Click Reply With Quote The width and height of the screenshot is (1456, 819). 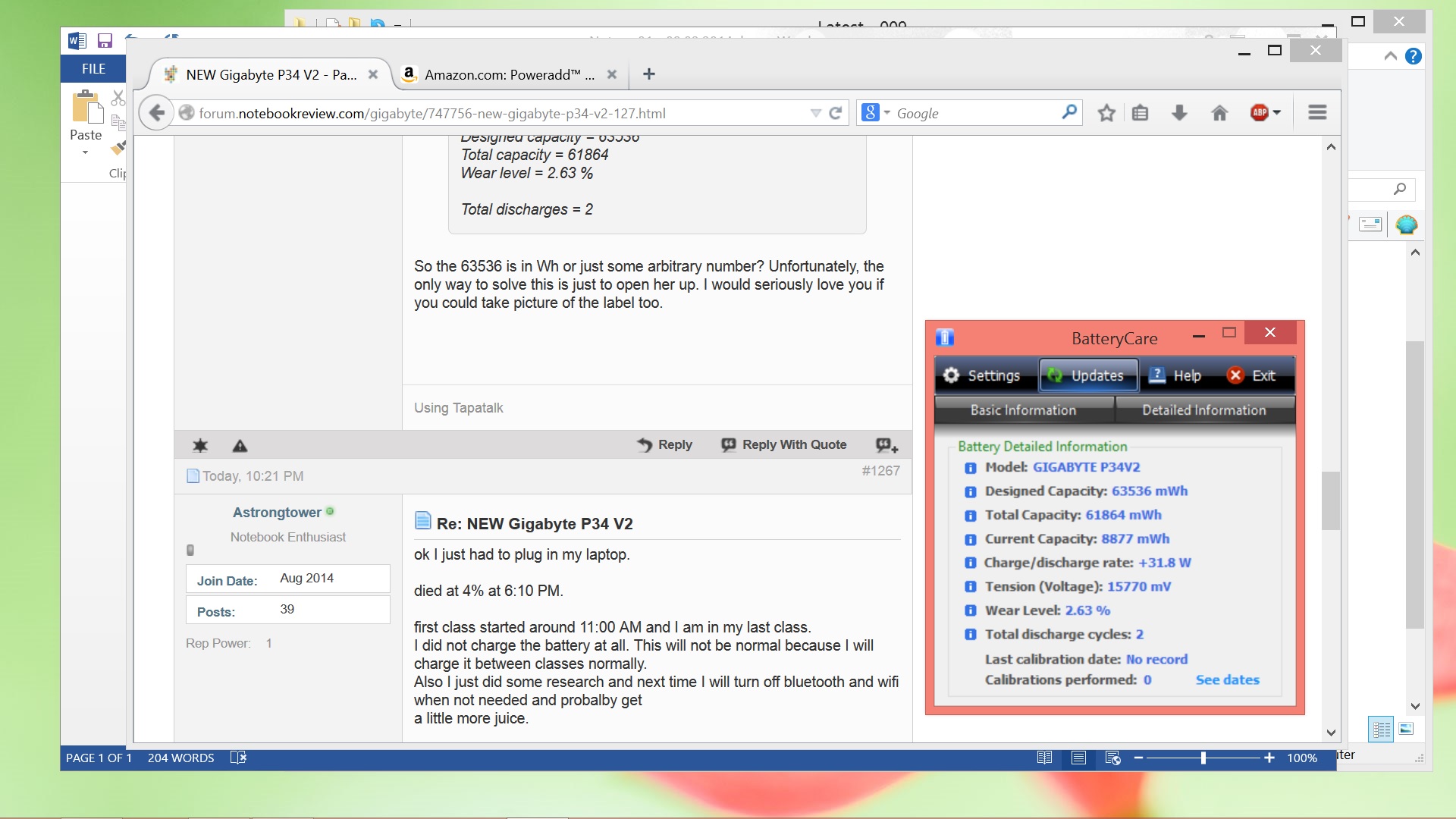783,444
